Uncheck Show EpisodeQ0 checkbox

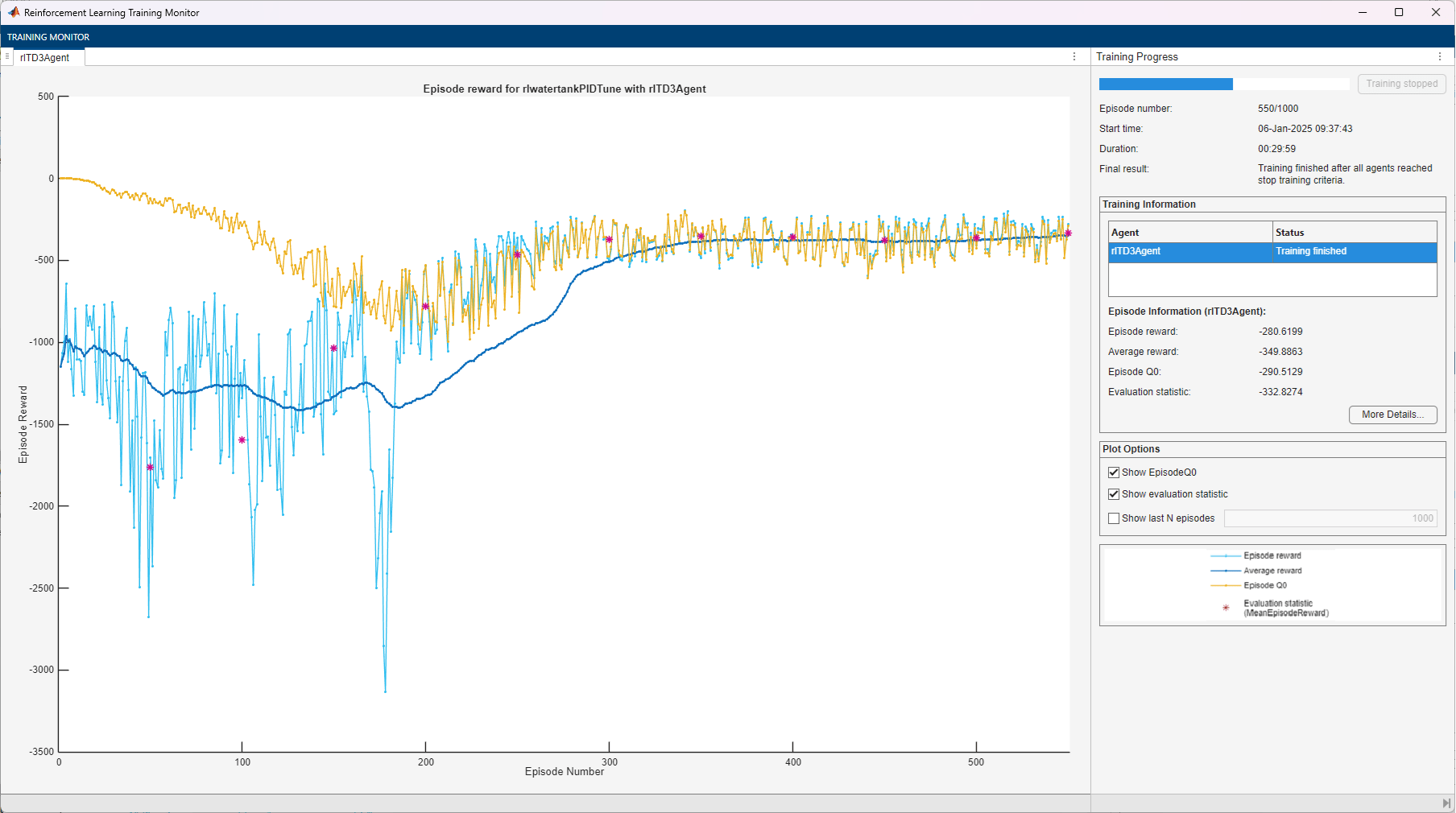[x=1114, y=473]
